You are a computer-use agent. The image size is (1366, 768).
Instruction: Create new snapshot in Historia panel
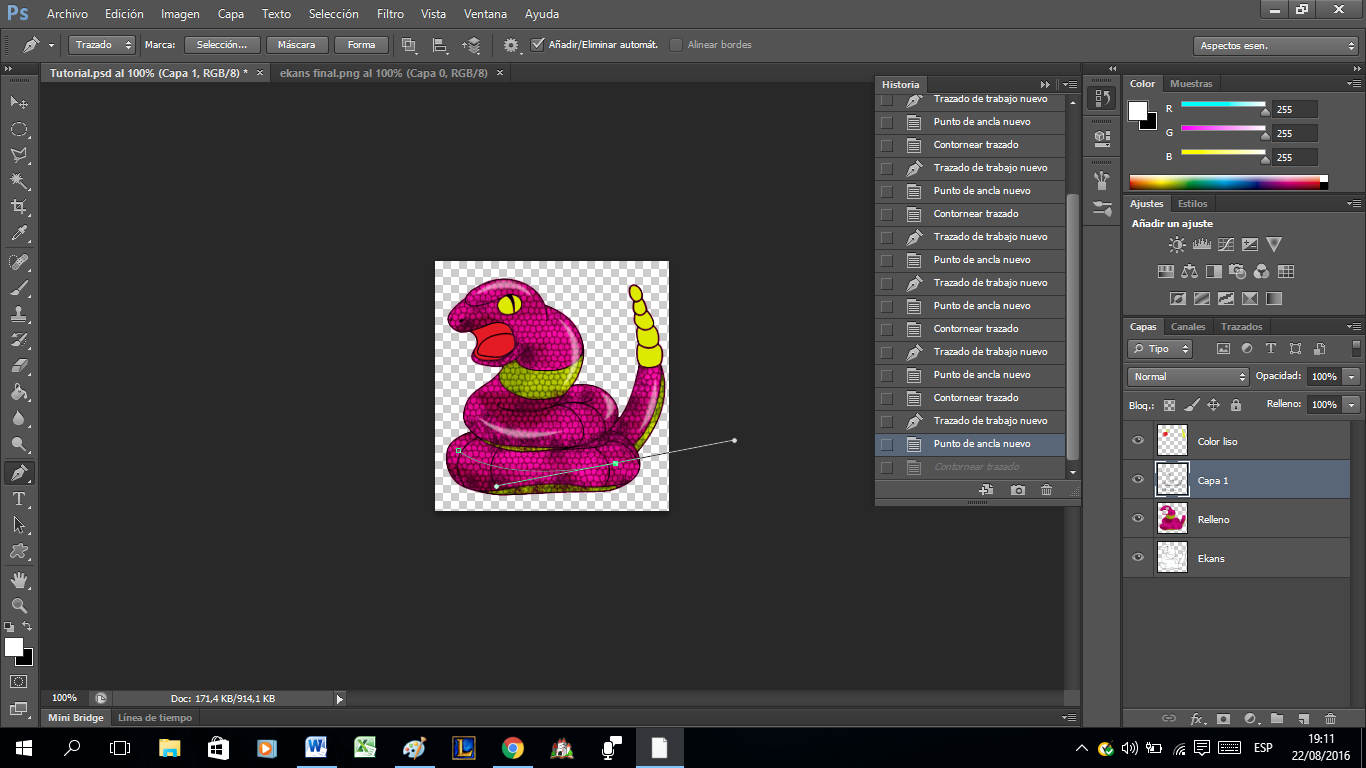1017,490
